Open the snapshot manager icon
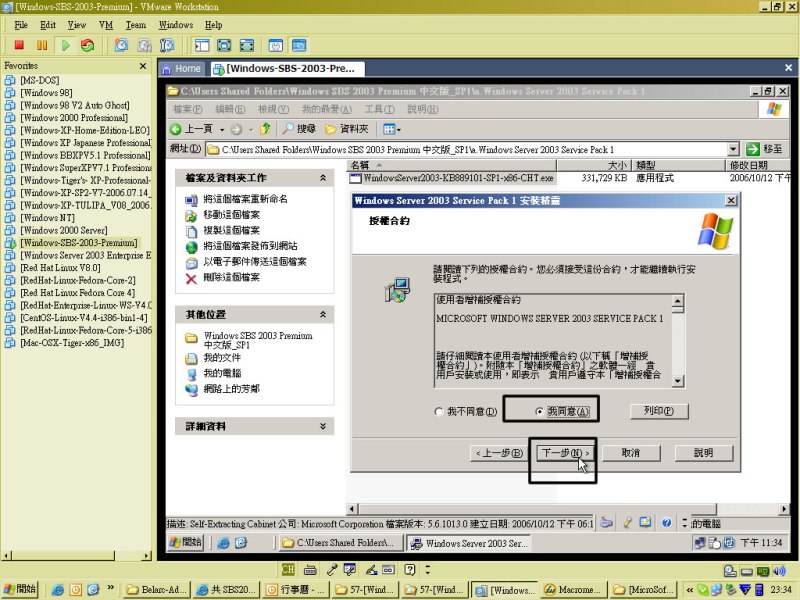 click(x=167, y=45)
